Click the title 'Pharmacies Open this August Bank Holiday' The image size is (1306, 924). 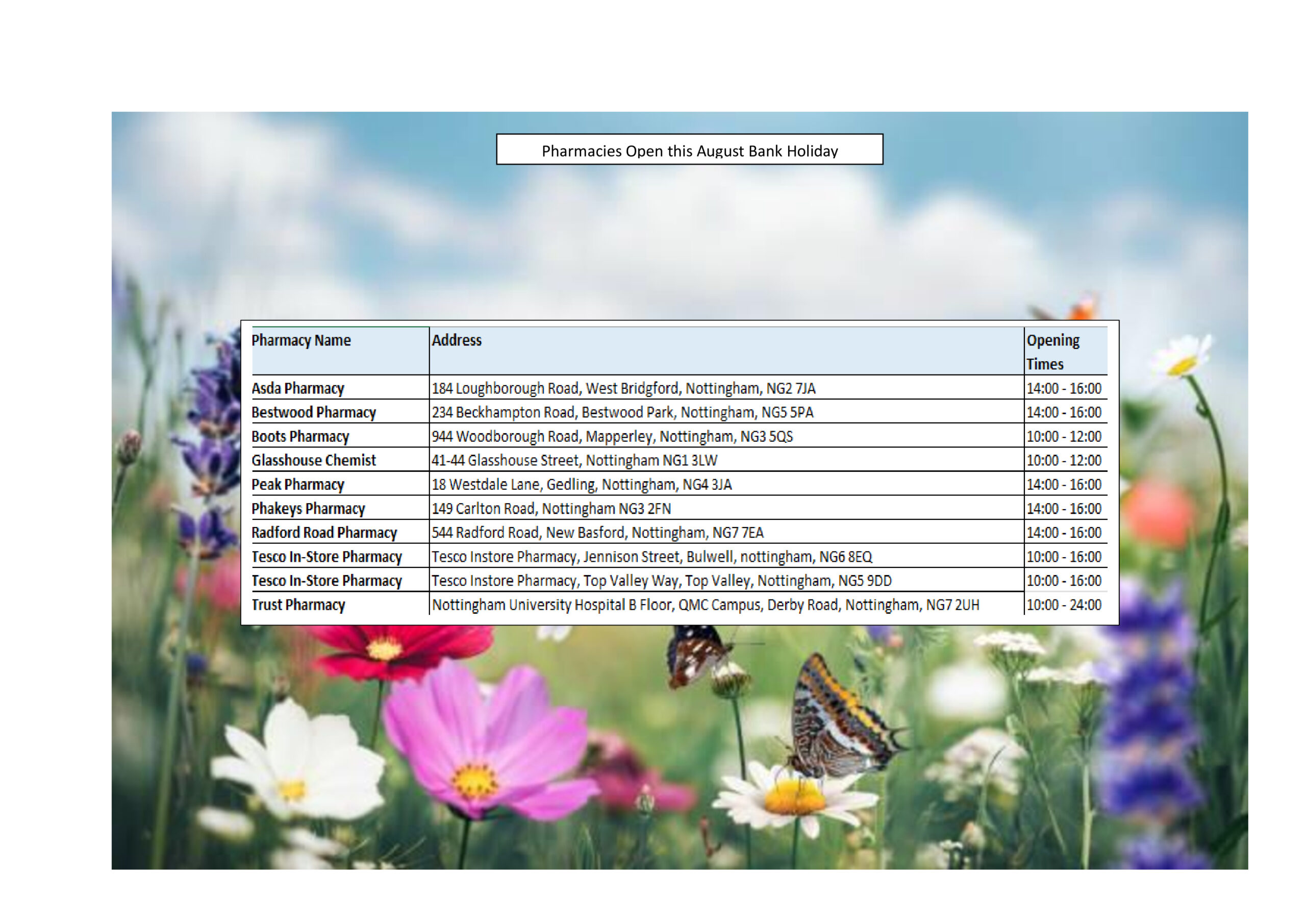pos(689,151)
